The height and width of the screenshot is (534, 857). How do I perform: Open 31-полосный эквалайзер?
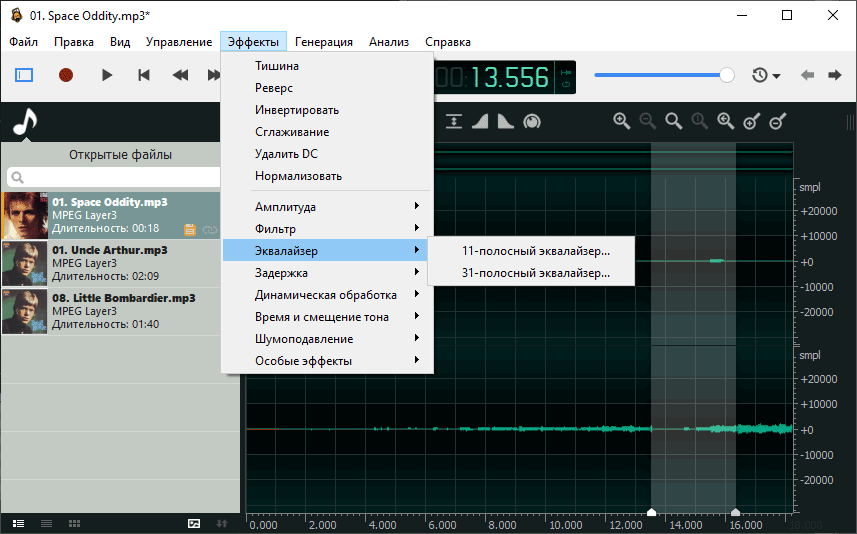click(x=531, y=273)
